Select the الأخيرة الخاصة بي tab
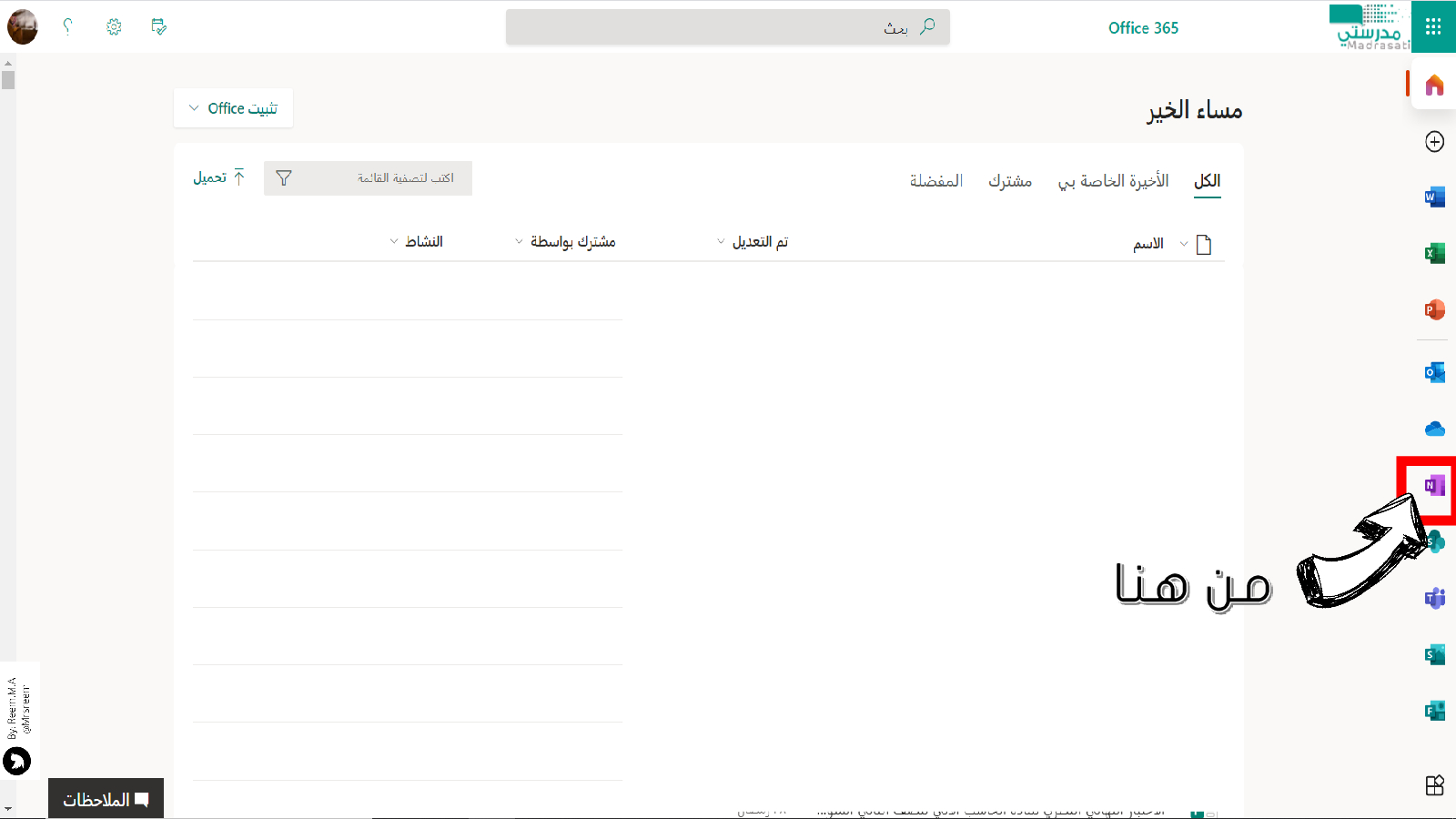 pos(1113,181)
